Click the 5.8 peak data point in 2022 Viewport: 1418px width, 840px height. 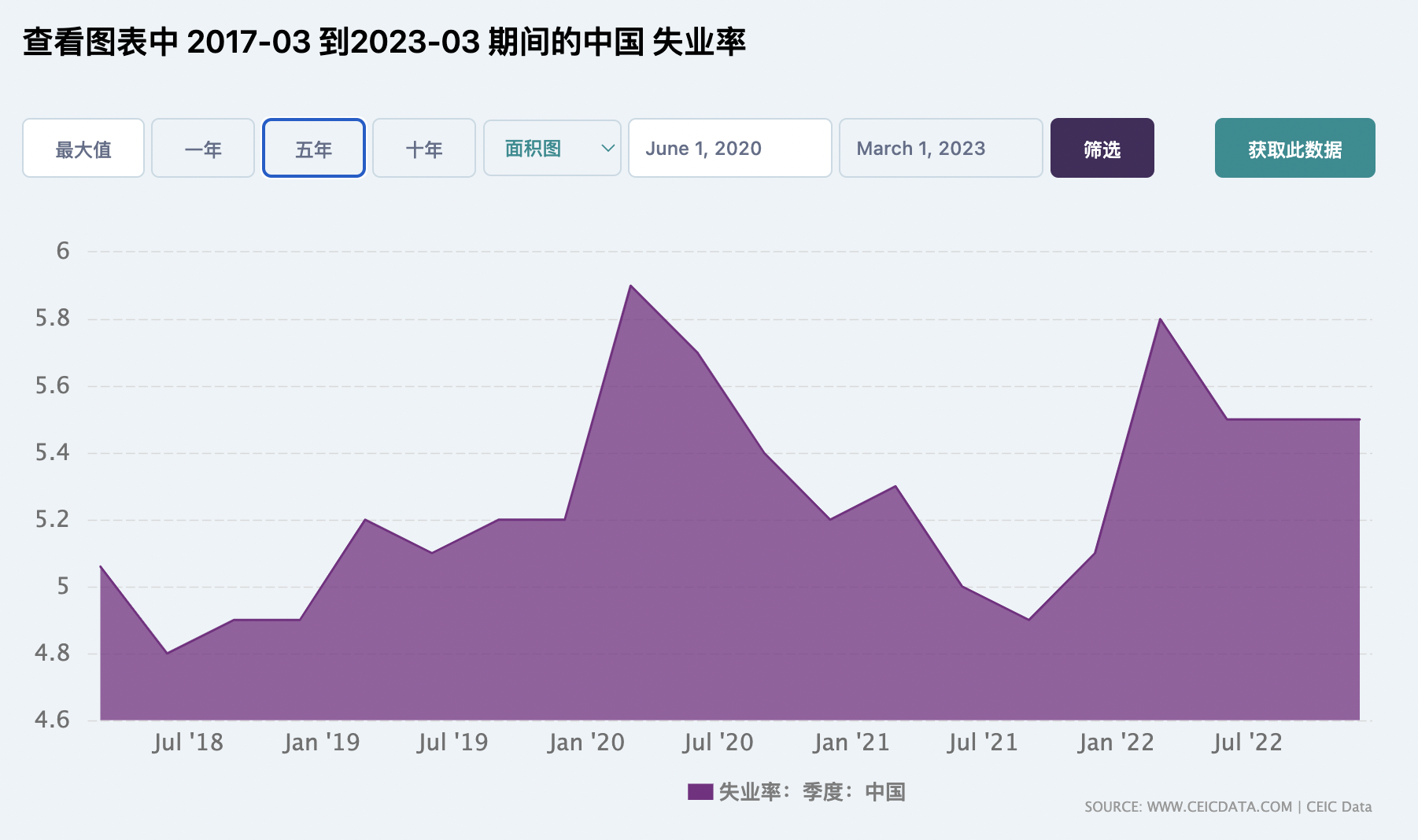click(1161, 319)
